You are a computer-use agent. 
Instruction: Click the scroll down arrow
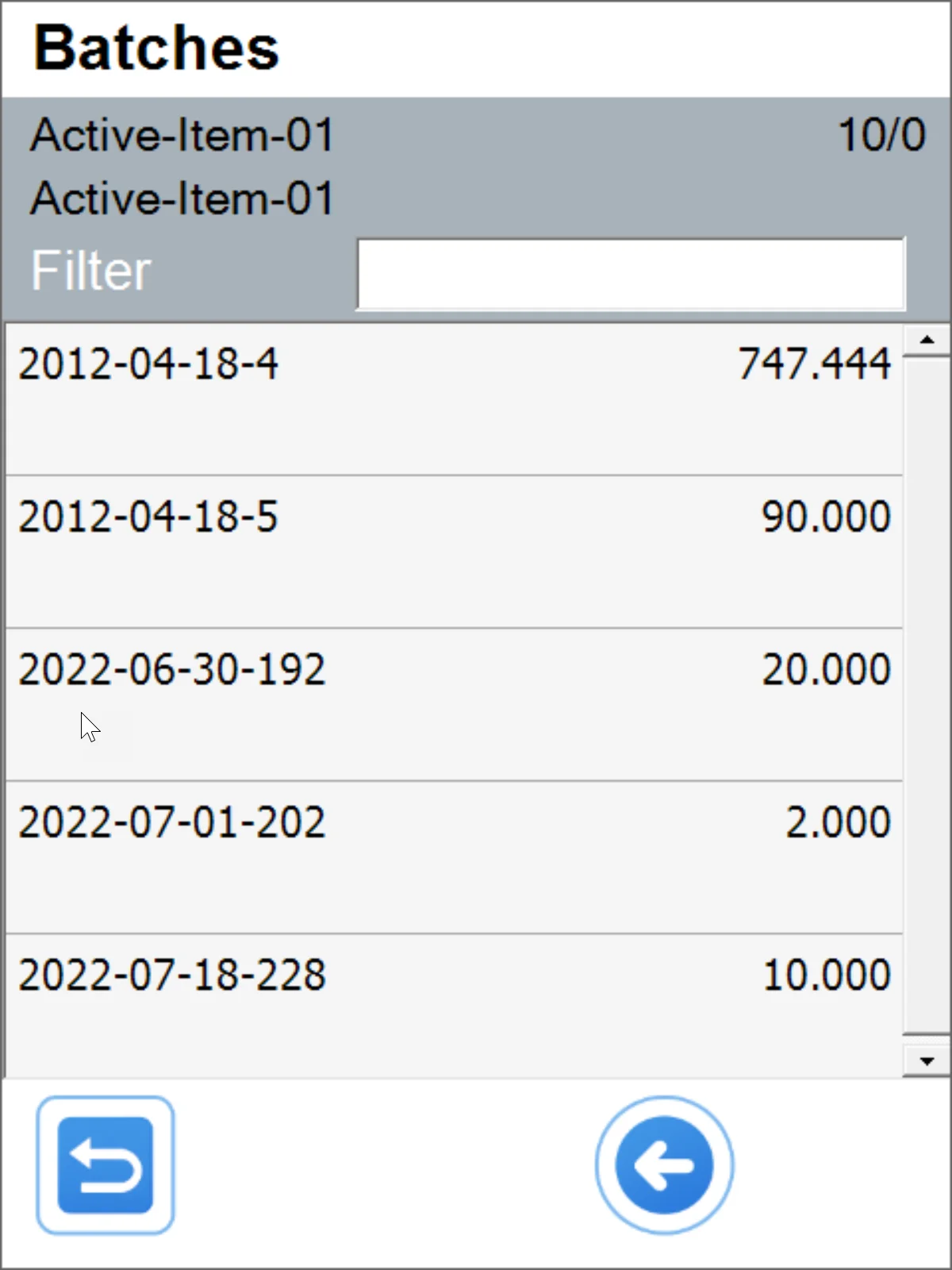coord(926,1061)
